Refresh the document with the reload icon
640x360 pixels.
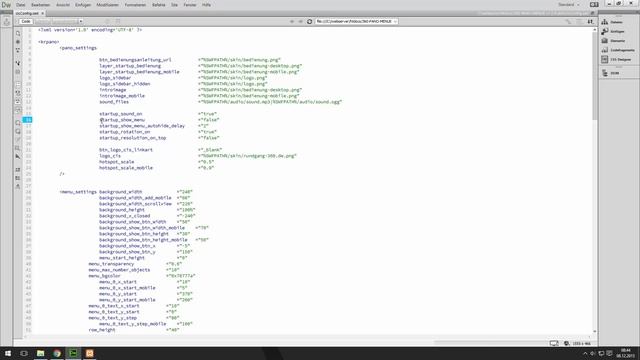tap(309, 21)
